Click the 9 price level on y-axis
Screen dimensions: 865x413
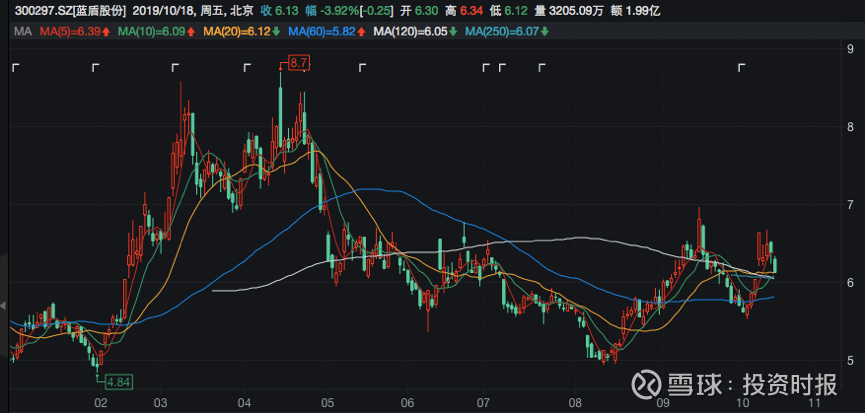(851, 50)
